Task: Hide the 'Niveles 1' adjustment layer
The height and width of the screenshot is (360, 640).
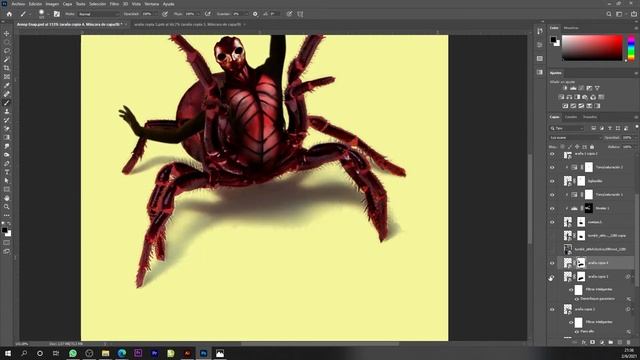Action: (x=552, y=208)
